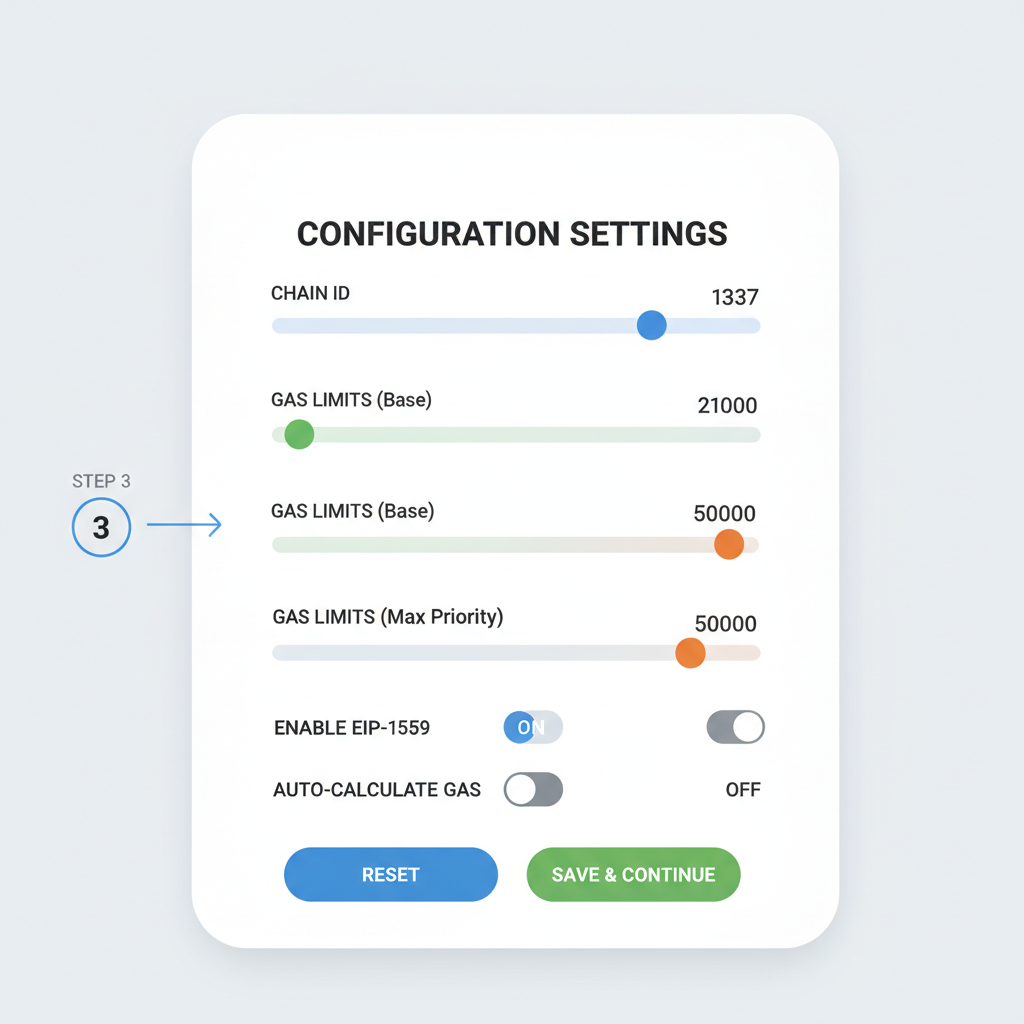Click the Enable EIP-1559 label
The image size is (1024, 1024).
click(351, 727)
